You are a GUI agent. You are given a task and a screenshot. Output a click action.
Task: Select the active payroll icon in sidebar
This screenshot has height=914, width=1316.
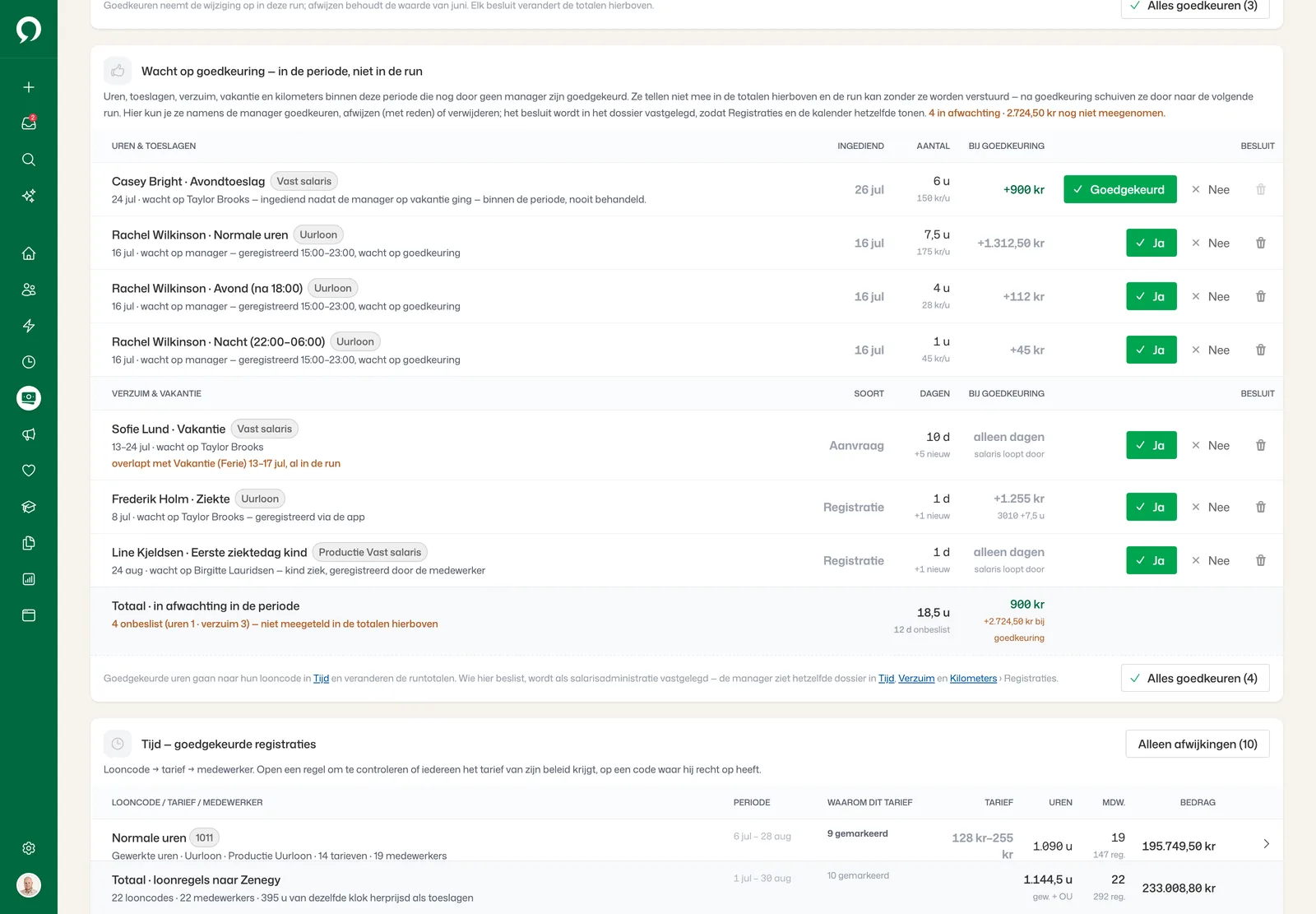pyautogui.click(x=29, y=398)
